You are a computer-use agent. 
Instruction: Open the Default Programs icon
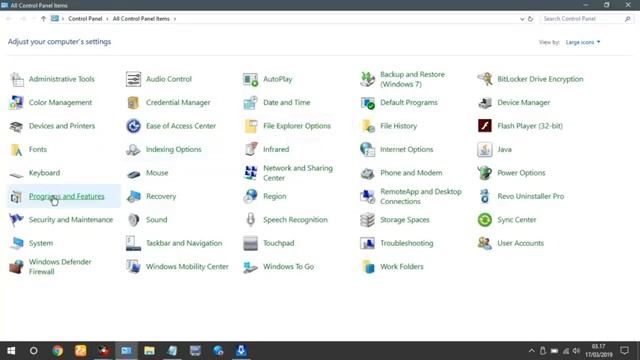pyautogui.click(x=367, y=102)
